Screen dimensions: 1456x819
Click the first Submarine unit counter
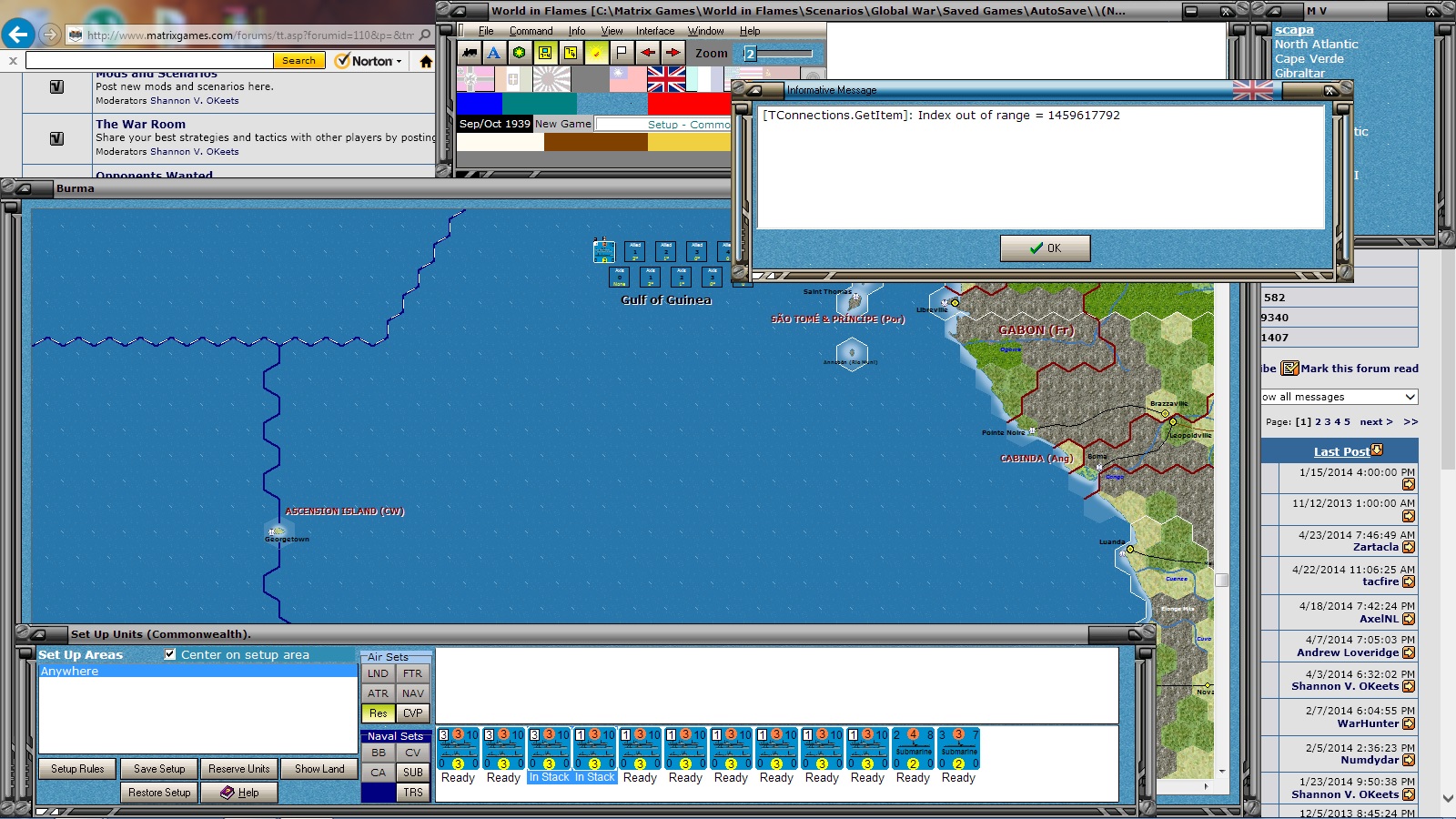(914, 749)
